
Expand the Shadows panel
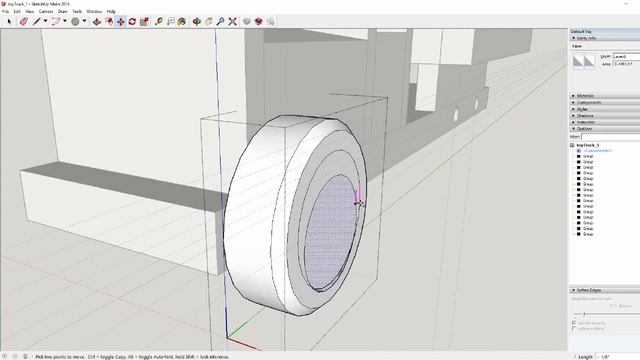click(x=573, y=116)
